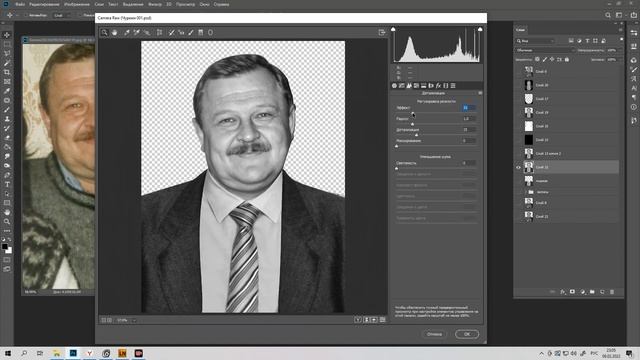Select the Camera Raw Hand tool
Image resolution: width=640 pixels, height=360 pixels.
[115, 33]
